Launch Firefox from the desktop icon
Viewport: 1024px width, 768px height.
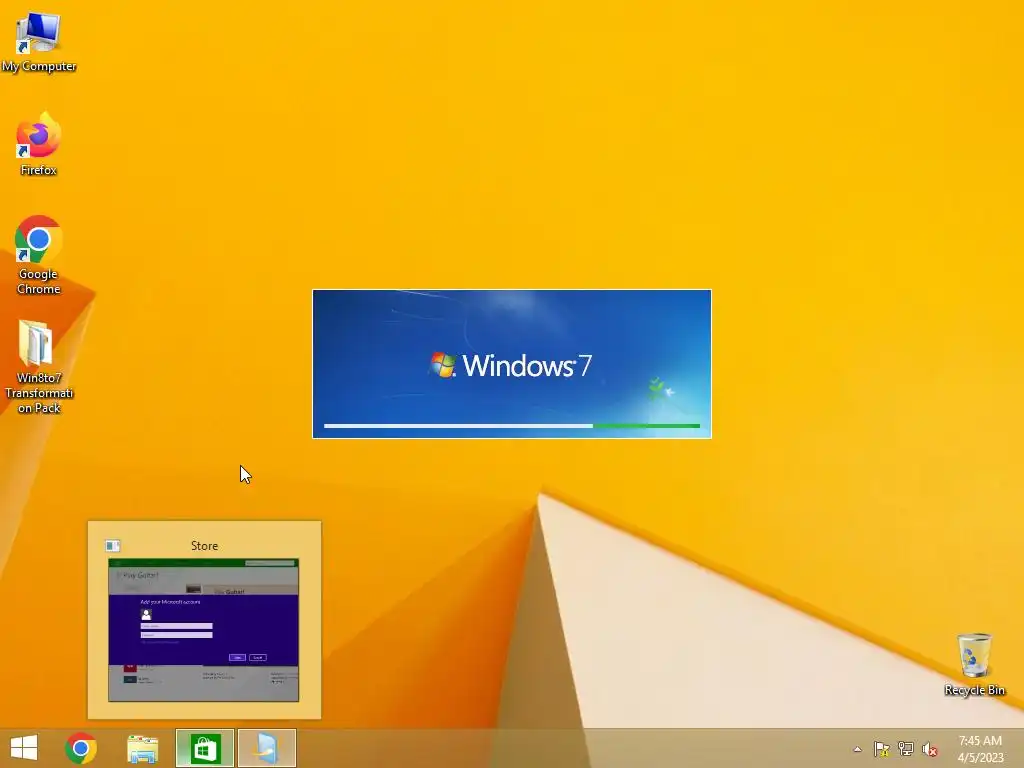39,144
